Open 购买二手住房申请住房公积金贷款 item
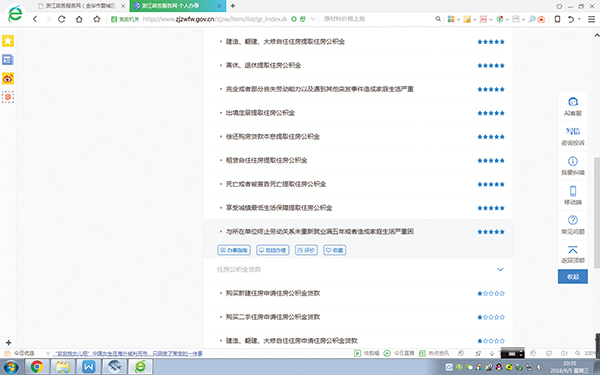Image resolution: width=600 pixels, height=375 pixels. coord(273,317)
